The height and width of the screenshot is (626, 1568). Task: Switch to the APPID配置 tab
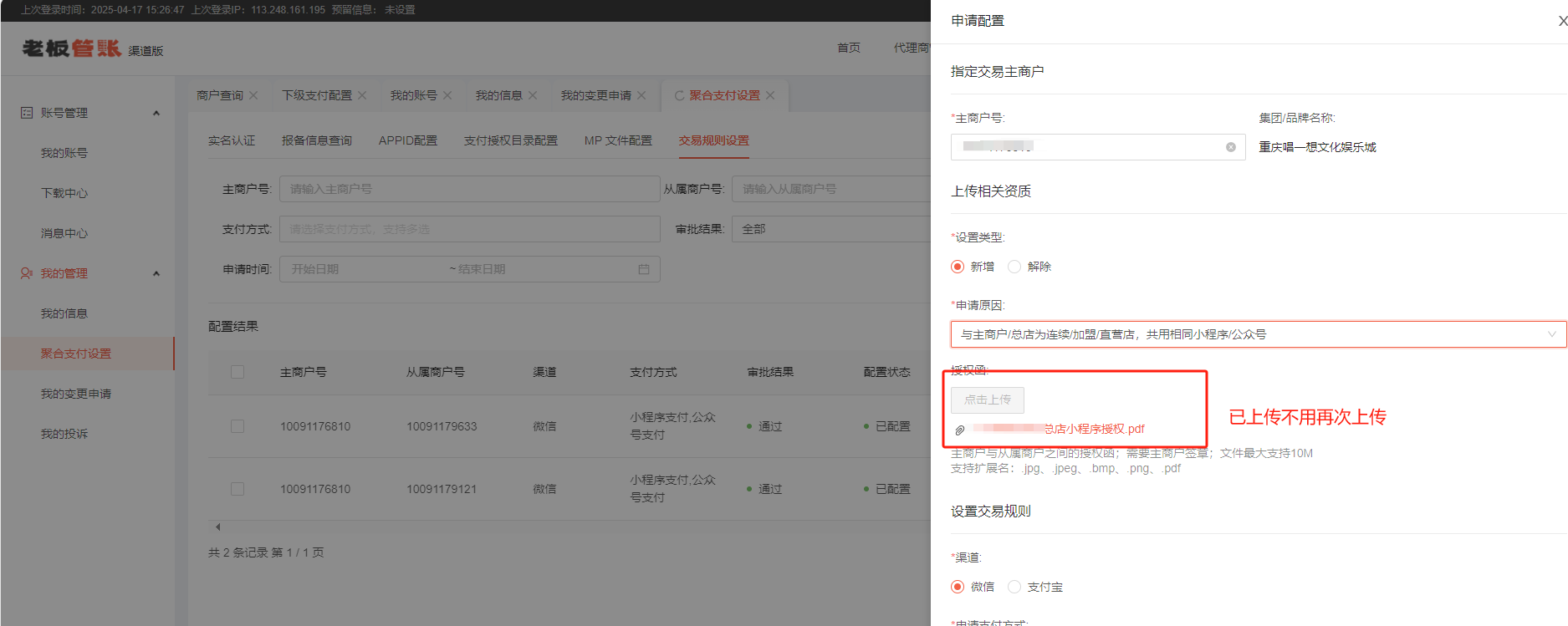pos(408,140)
